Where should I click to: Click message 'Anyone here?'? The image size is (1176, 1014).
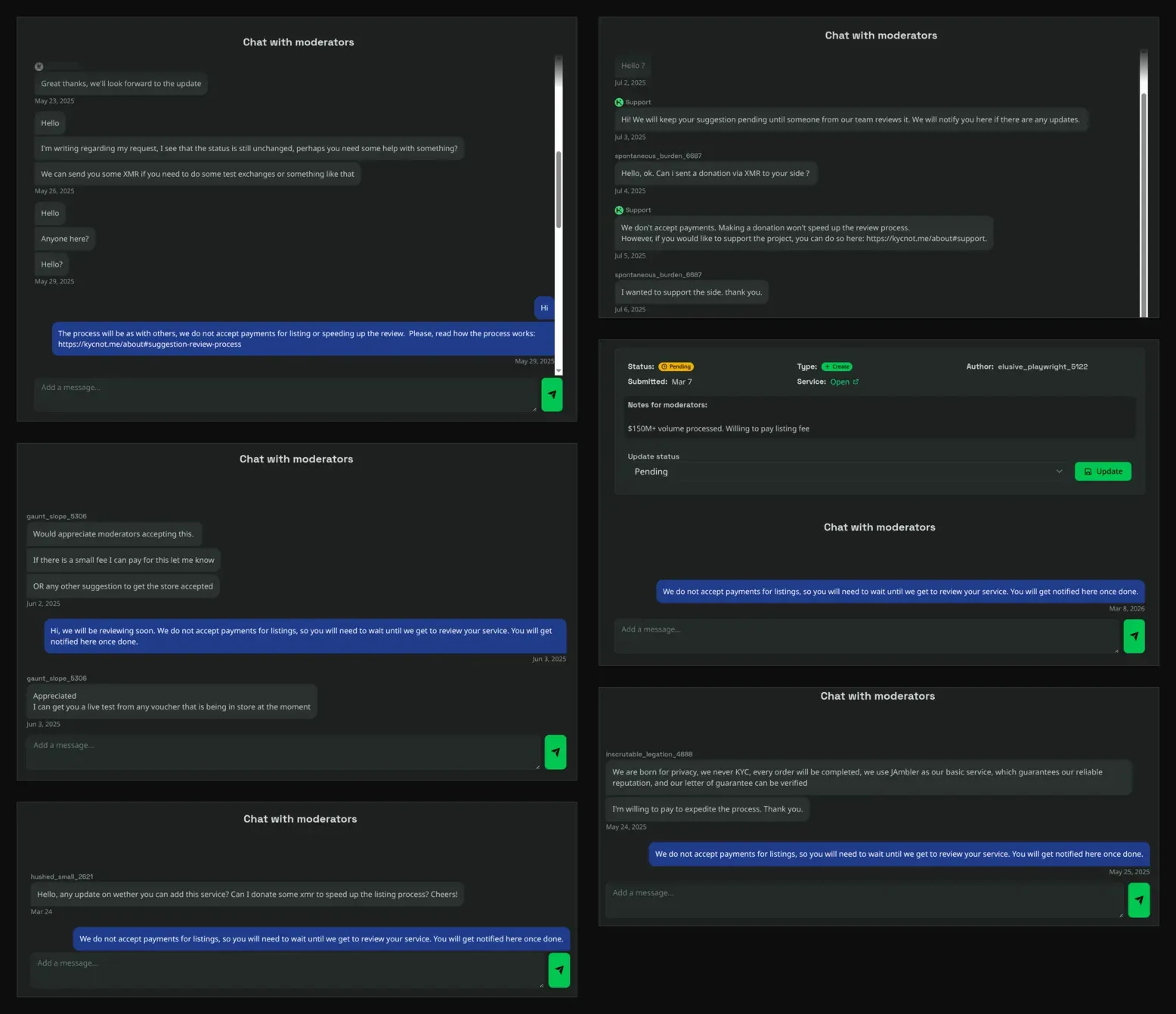point(65,239)
